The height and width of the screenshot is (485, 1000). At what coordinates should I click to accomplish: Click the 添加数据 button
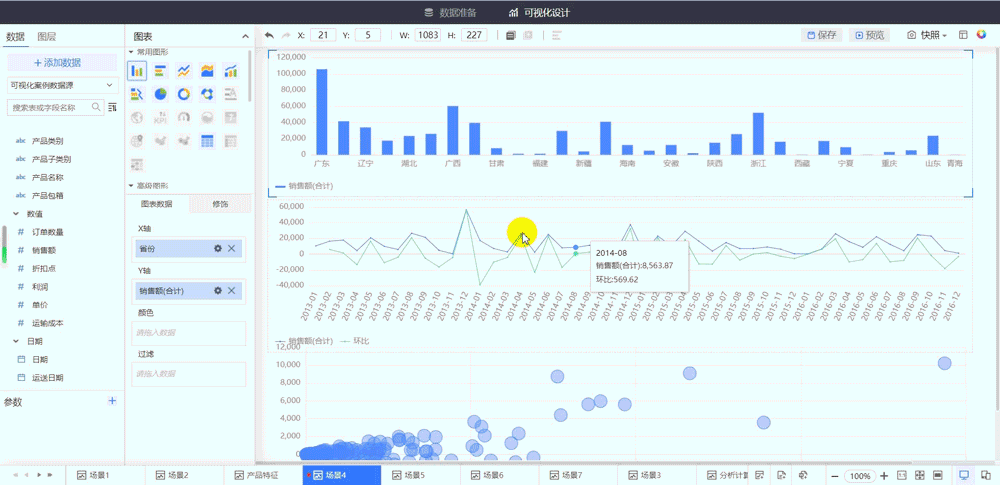[x=61, y=62]
